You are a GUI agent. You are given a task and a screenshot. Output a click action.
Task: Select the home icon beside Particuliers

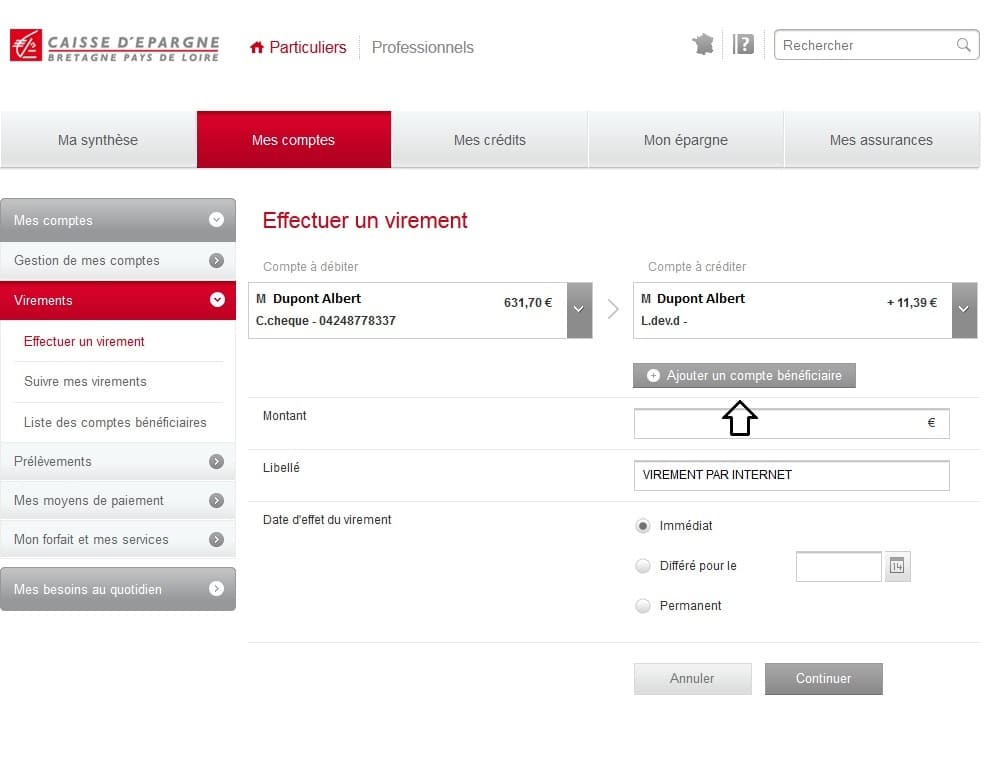(x=256, y=46)
